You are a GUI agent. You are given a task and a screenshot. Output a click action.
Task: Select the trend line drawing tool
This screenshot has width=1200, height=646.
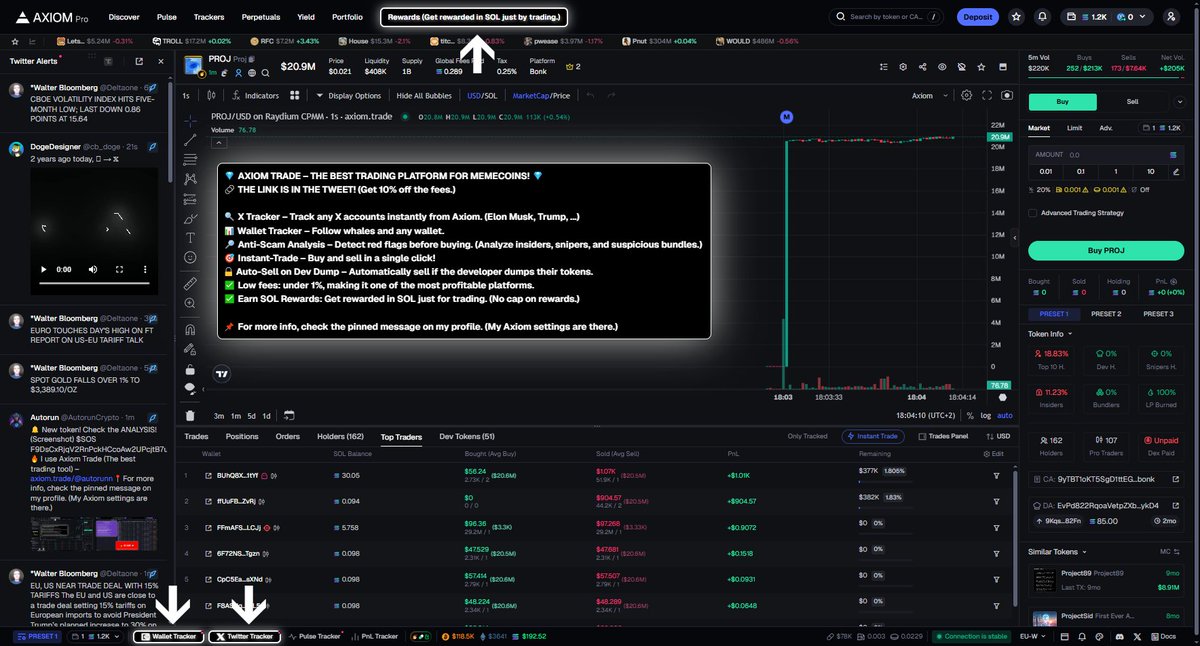[x=190, y=140]
